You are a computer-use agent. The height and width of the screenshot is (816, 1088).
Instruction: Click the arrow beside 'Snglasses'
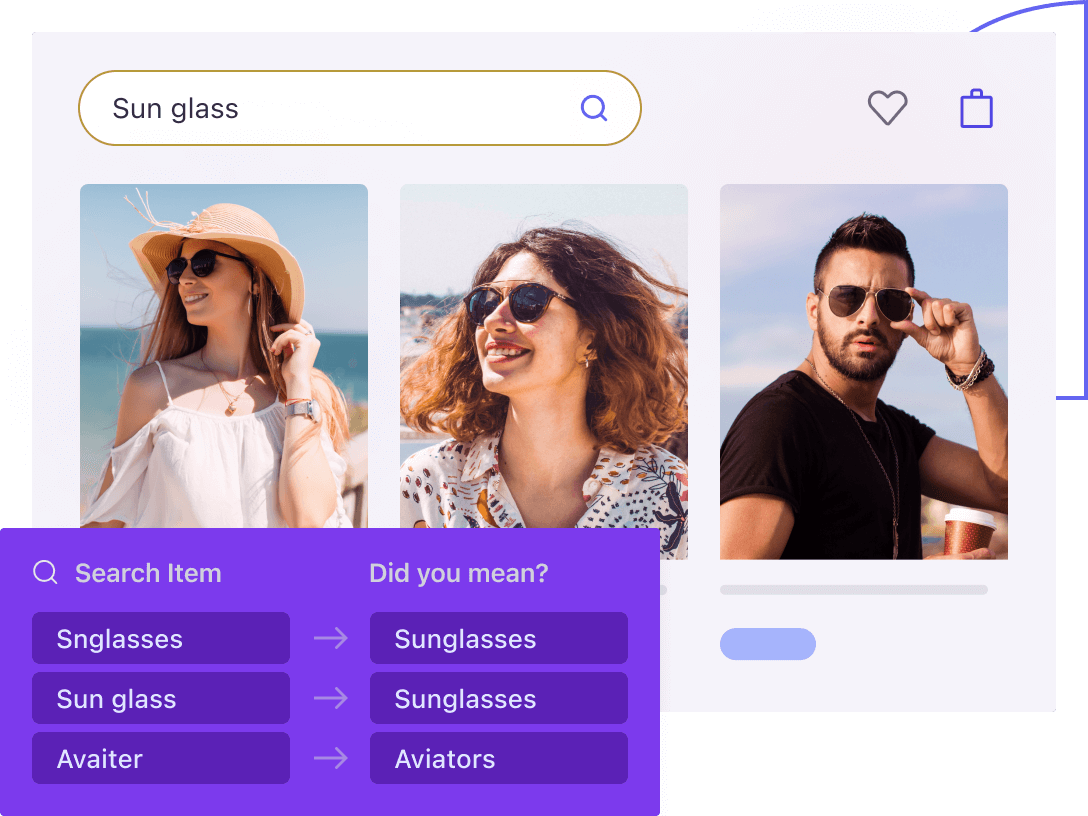point(330,638)
